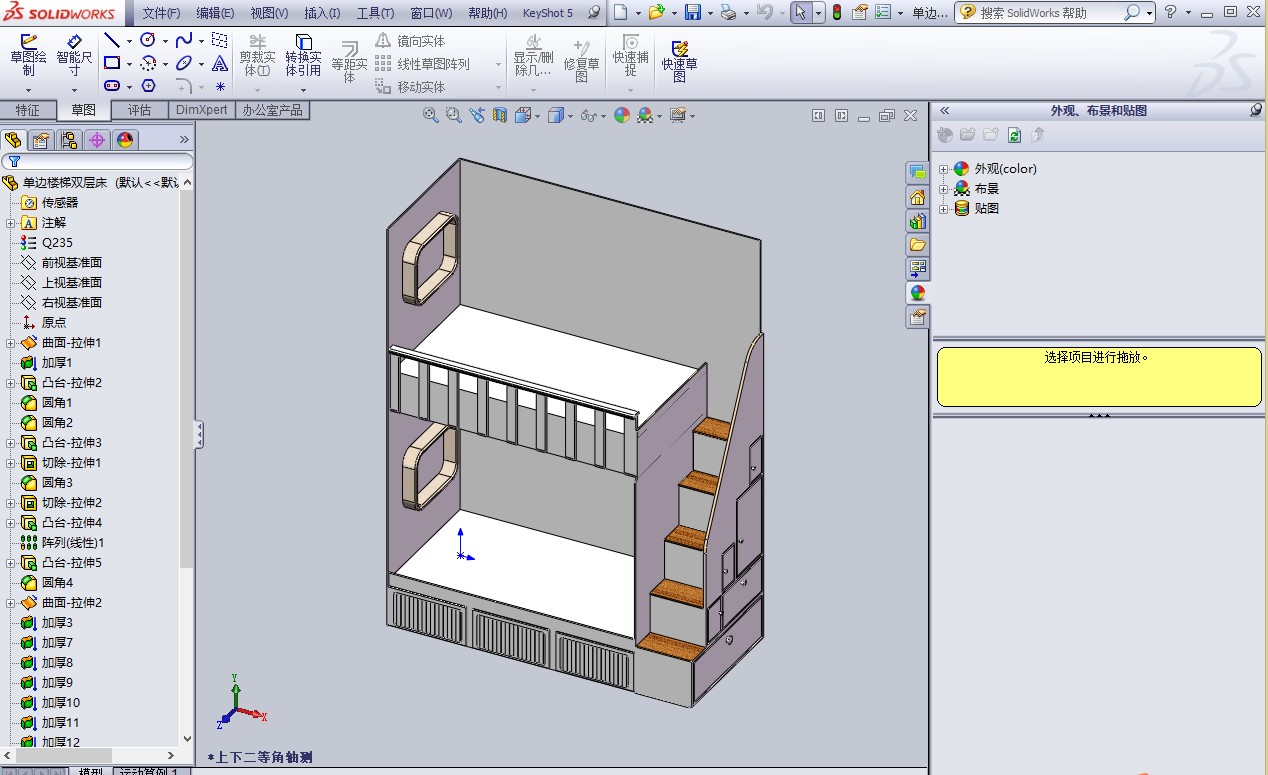Select the sketch Text tool
Image resolution: width=1268 pixels, height=775 pixels.
tap(220, 63)
